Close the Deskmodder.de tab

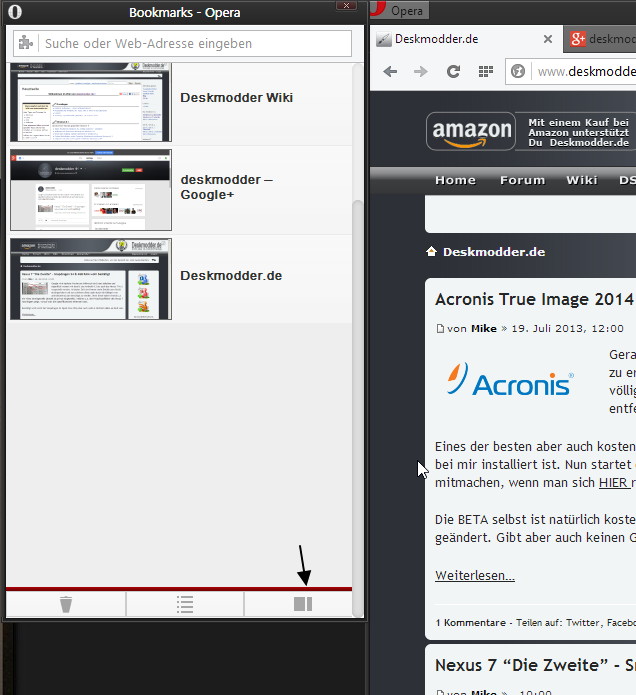[548, 39]
